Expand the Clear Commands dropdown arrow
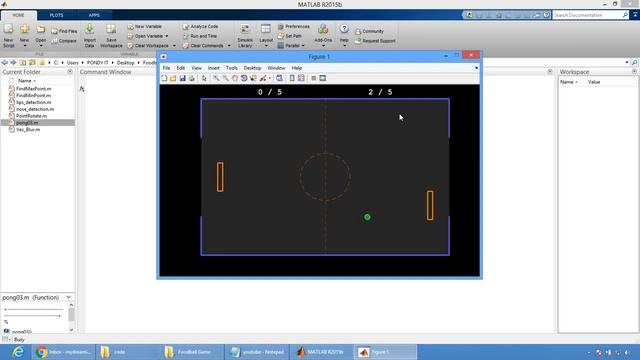 point(229,46)
